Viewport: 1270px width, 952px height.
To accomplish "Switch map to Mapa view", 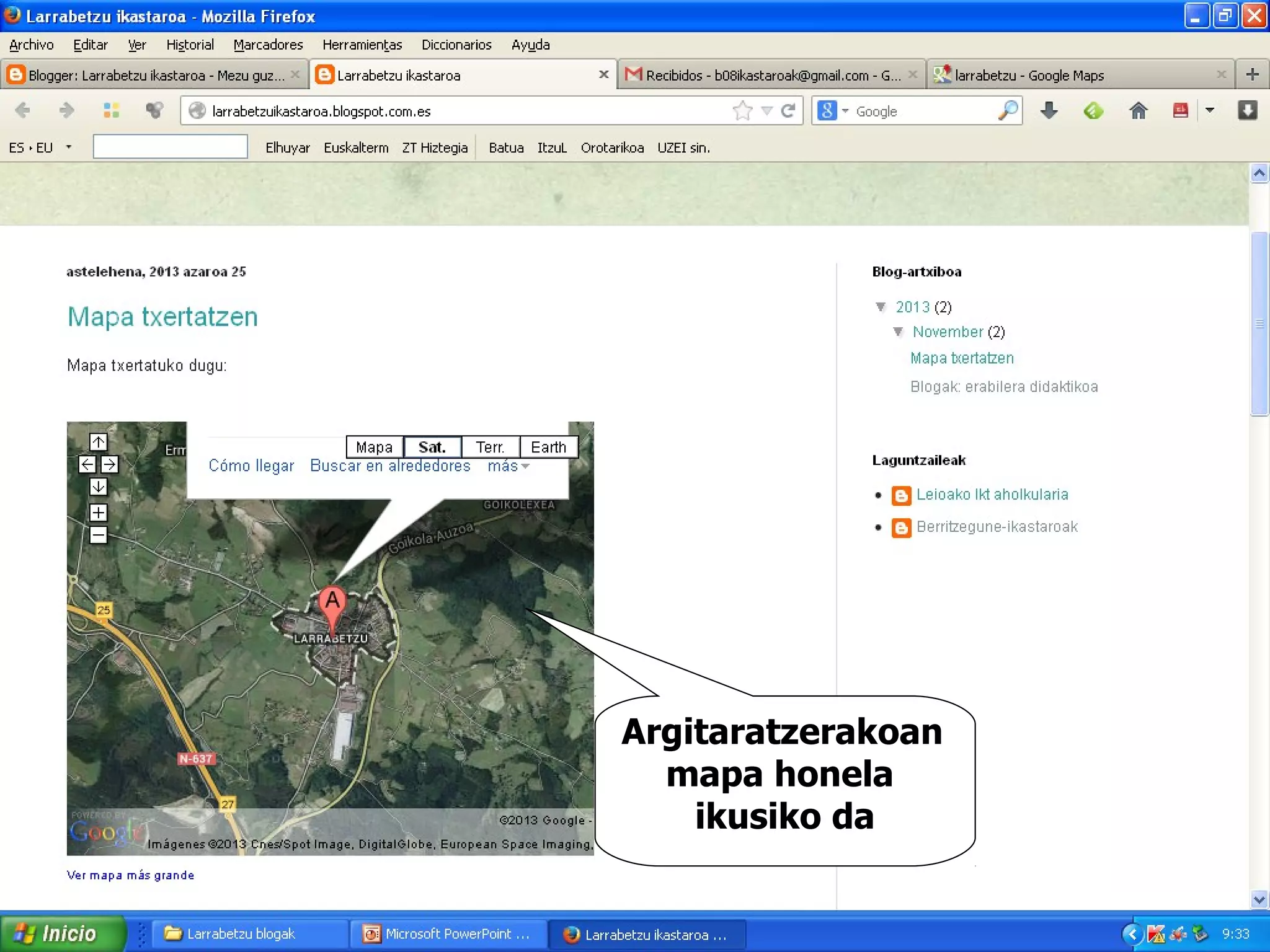I will (374, 447).
